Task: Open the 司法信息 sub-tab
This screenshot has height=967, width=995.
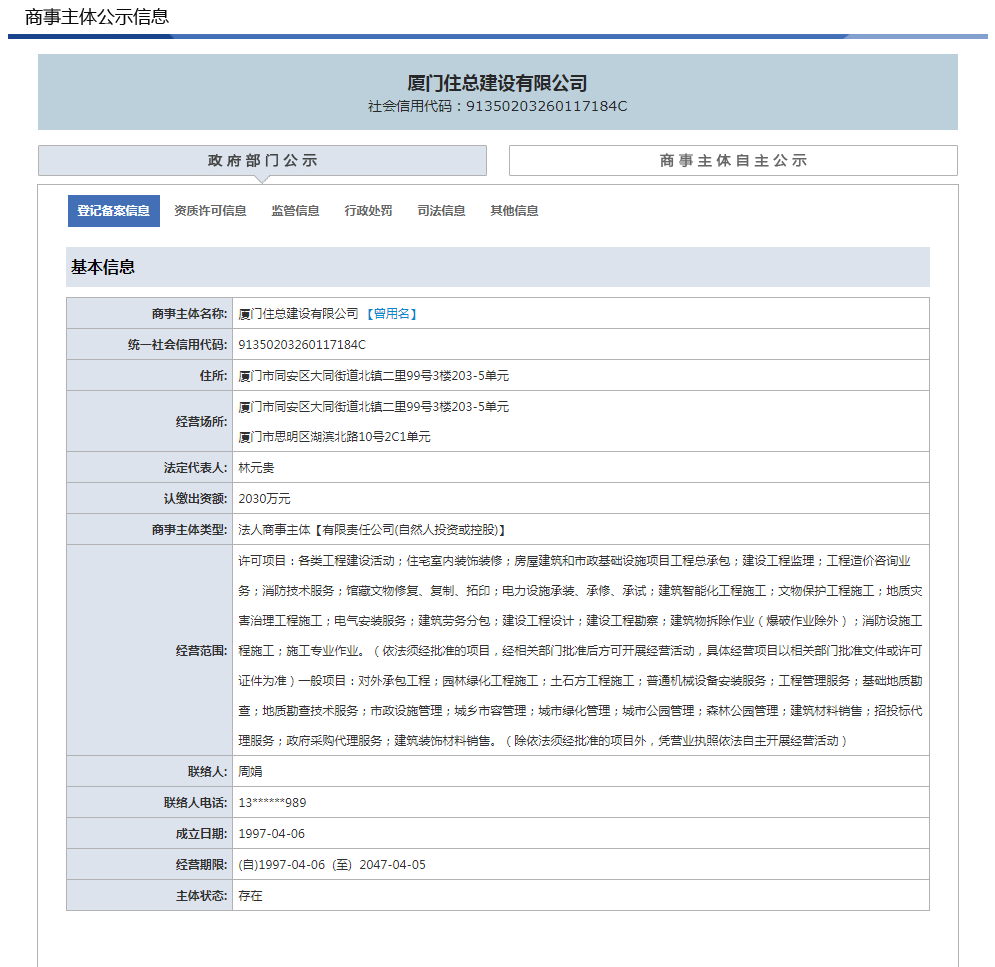Action: (441, 211)
